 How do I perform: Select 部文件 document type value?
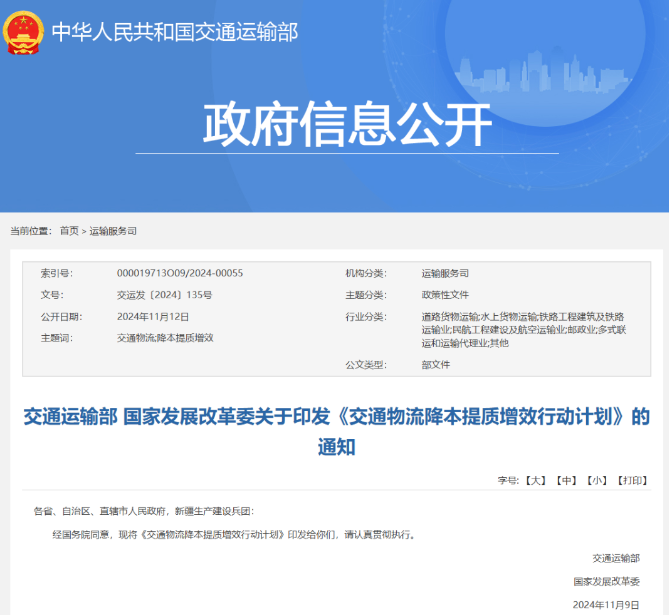(x=436, y=364)
